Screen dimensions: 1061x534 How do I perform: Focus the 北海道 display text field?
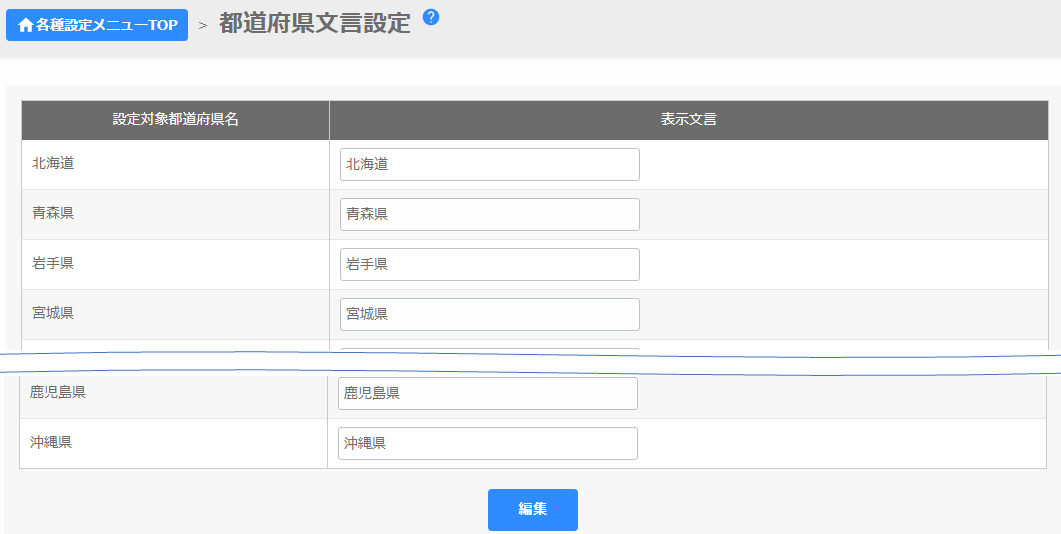[489, 165]
